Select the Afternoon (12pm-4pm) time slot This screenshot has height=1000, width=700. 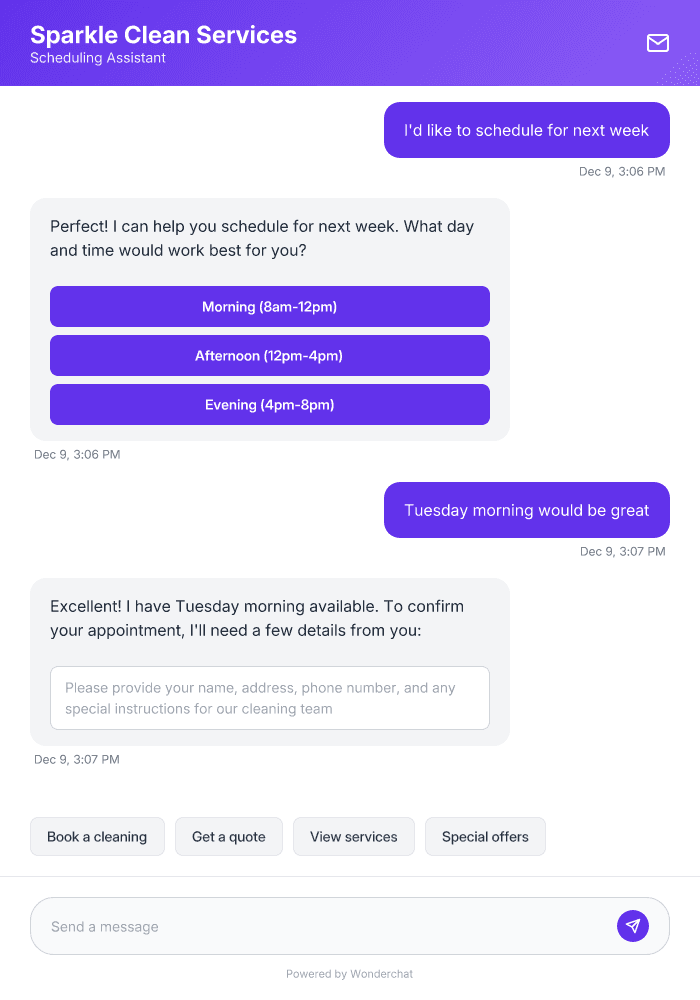pos(269,355)
